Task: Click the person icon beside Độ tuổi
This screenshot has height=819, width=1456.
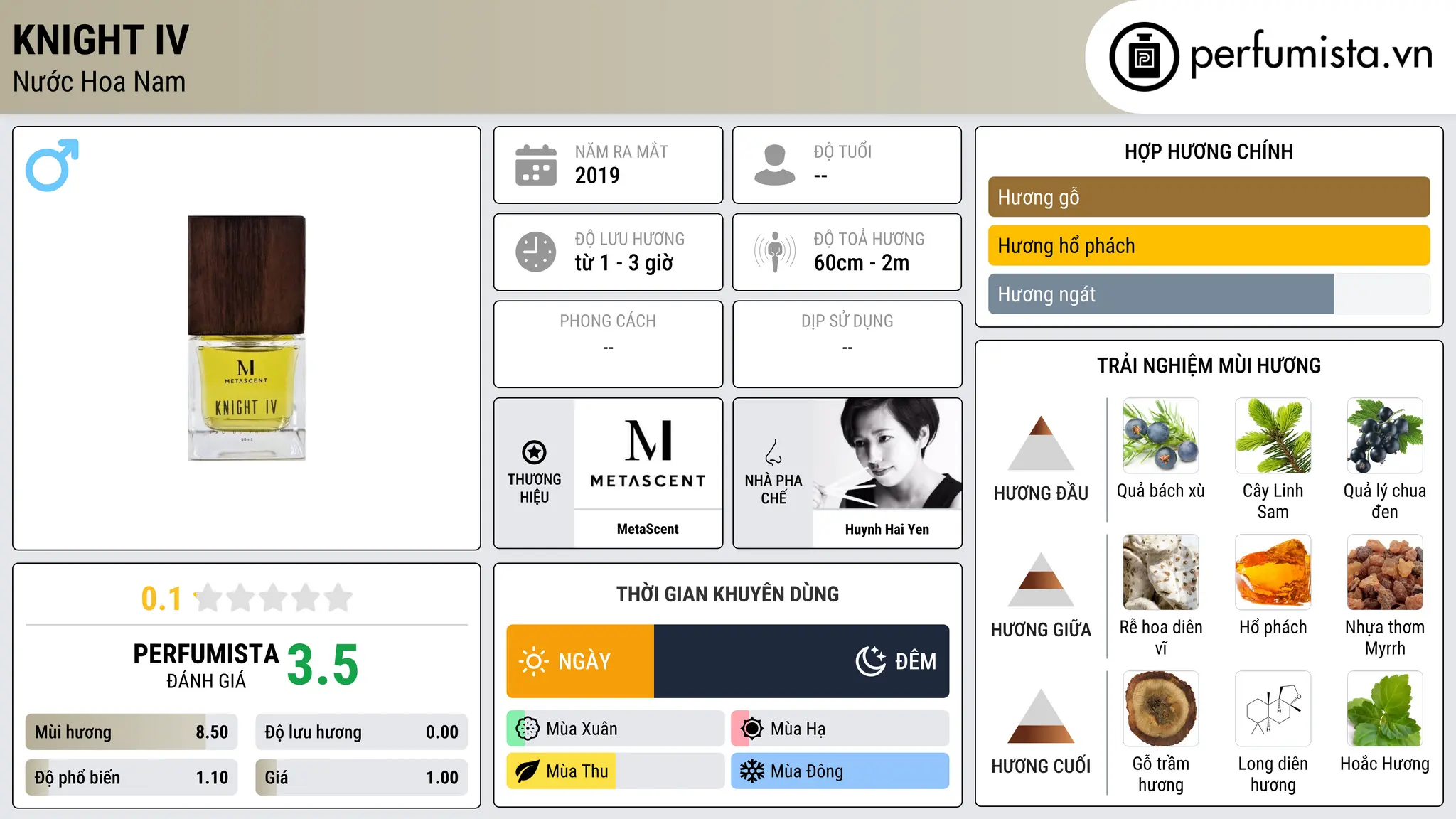Action: click(x=774, y=165)
